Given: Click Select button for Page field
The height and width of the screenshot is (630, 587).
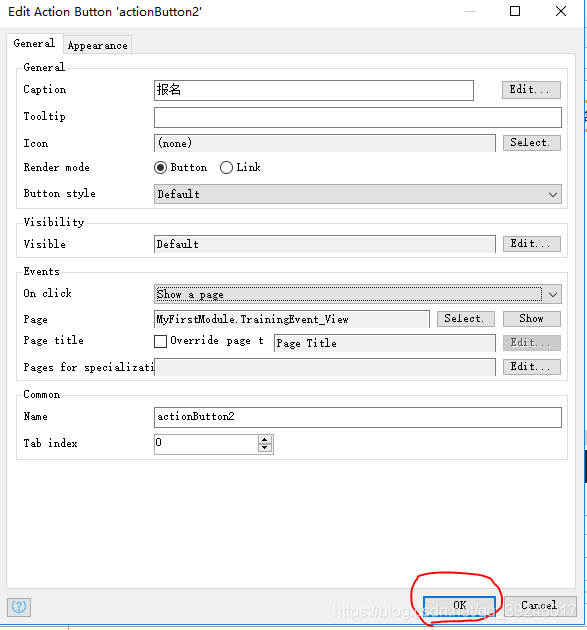Looking at the screenshot, I should 465,319.
